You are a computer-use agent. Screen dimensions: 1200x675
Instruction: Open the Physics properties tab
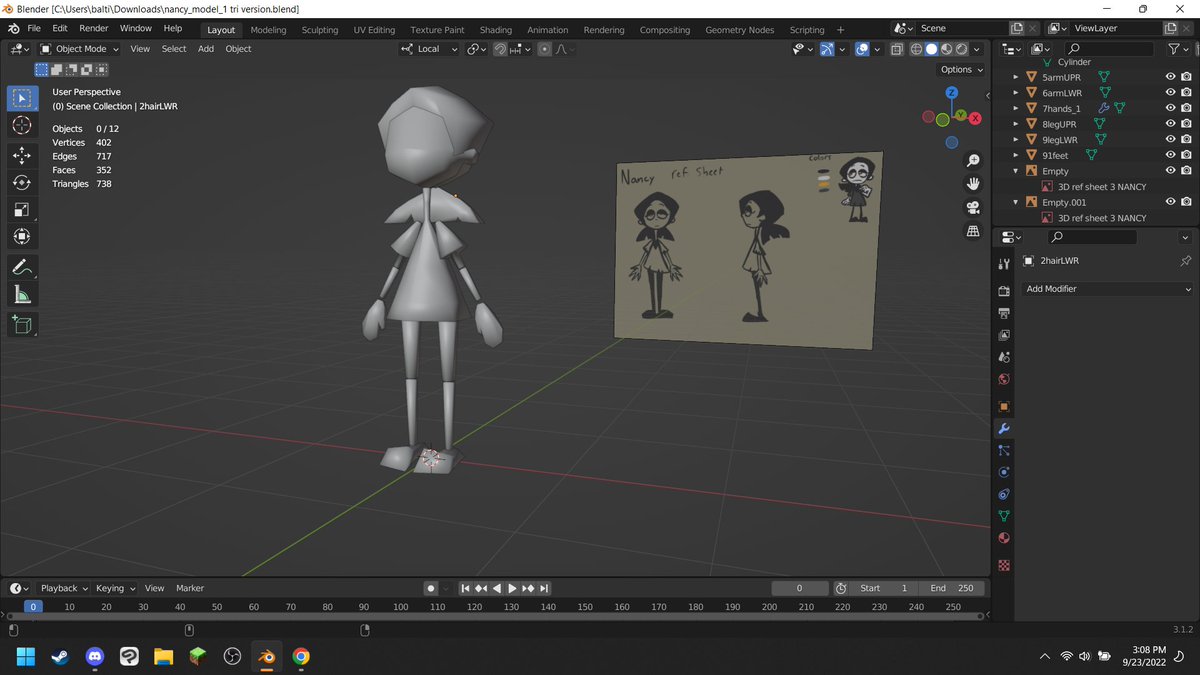click(1004, 472)
